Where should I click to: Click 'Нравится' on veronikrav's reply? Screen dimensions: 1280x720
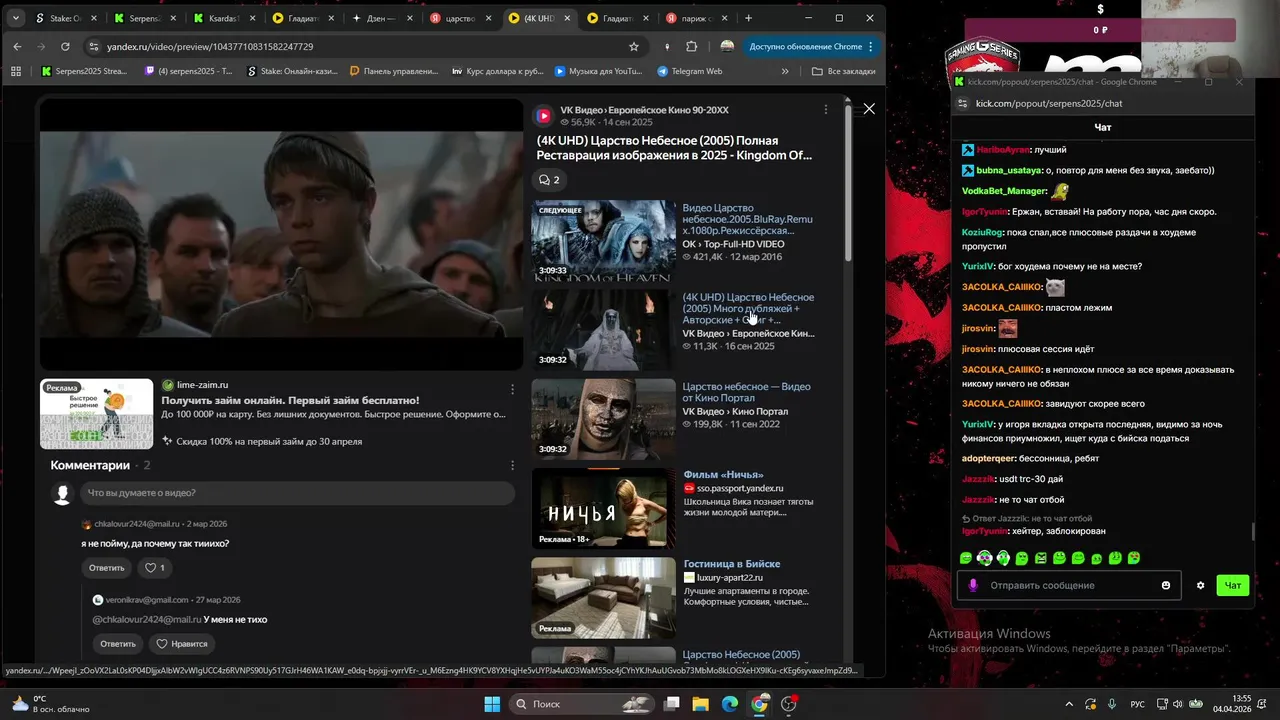(182, 644)
